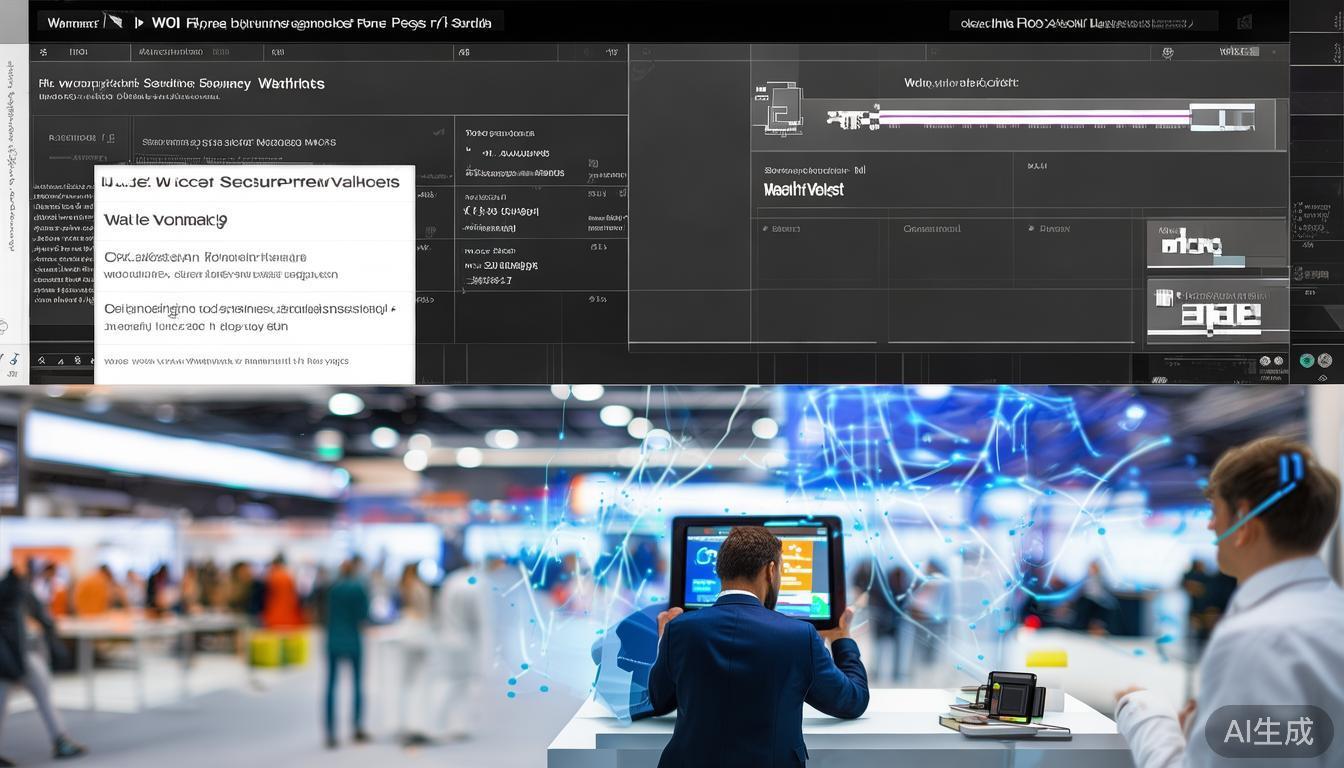The height and width of the screenshot is (768, 1344).
Task: Click the Wathrlats heading text
Action: coord(291,84)
